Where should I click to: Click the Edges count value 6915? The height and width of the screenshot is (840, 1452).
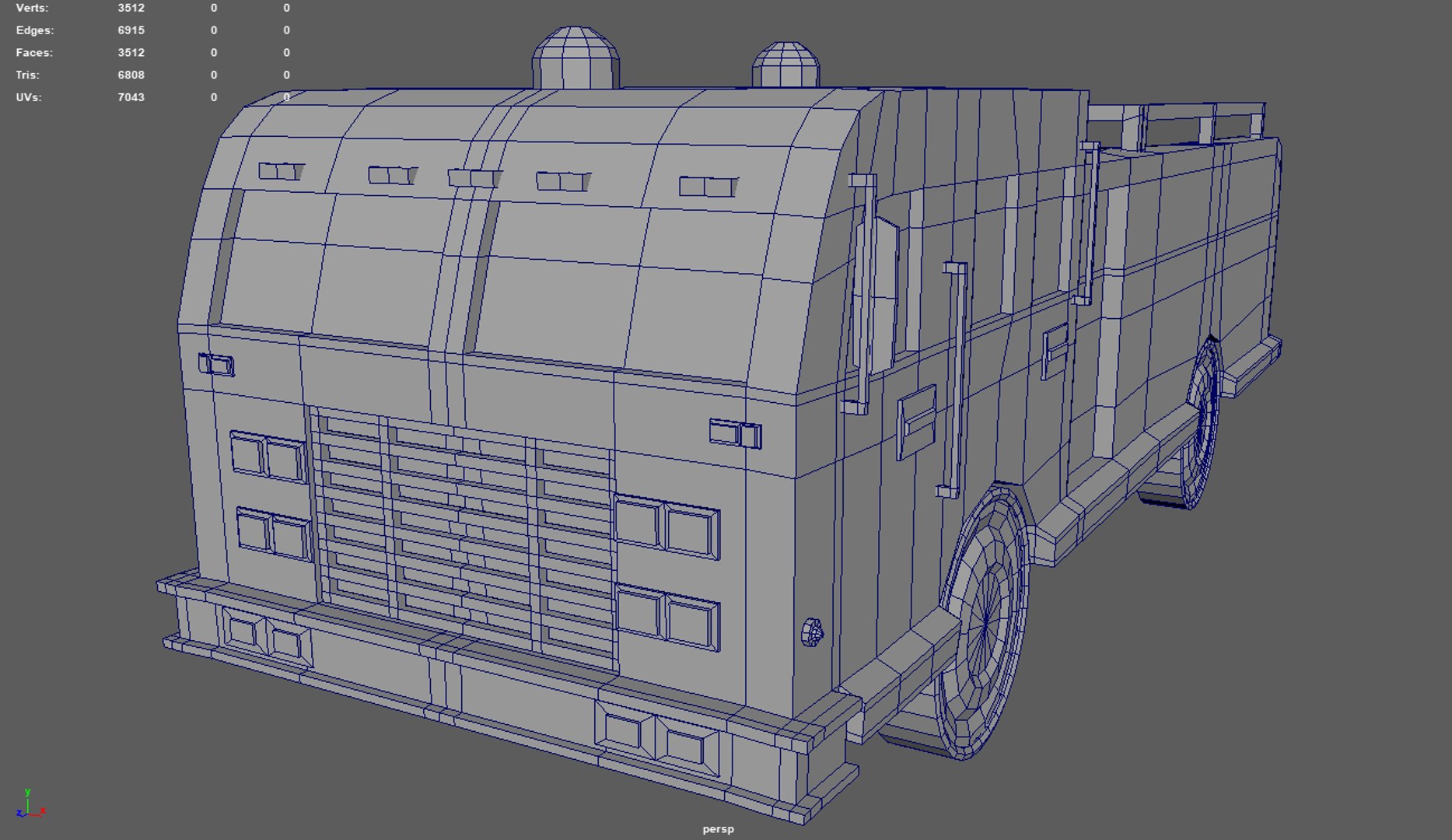pyautogui.click(x=131, y=30)
